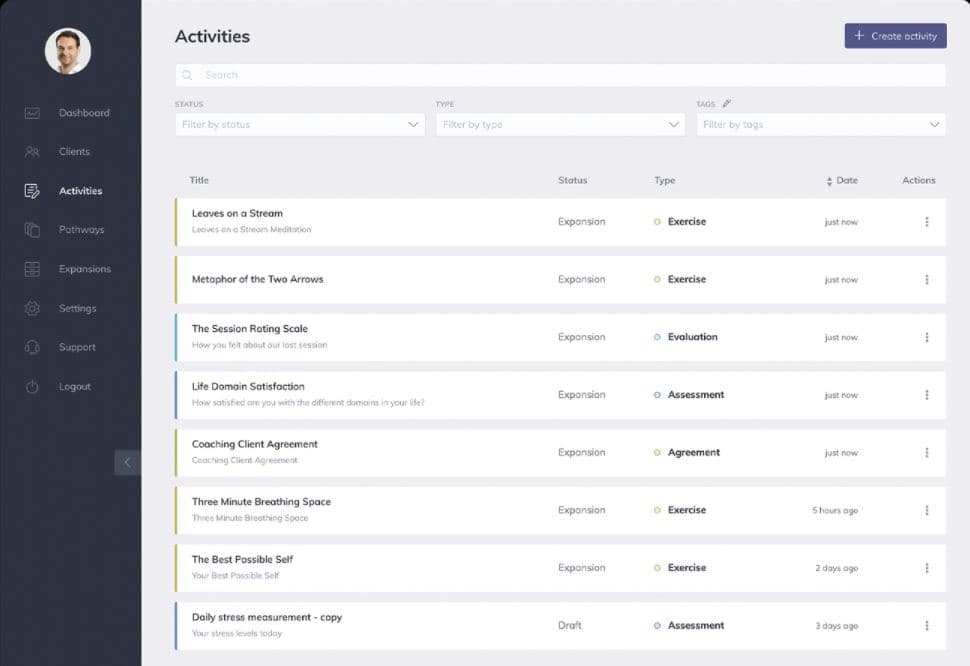
Task: Click the Create activity button
Action: tap(894, 35)
